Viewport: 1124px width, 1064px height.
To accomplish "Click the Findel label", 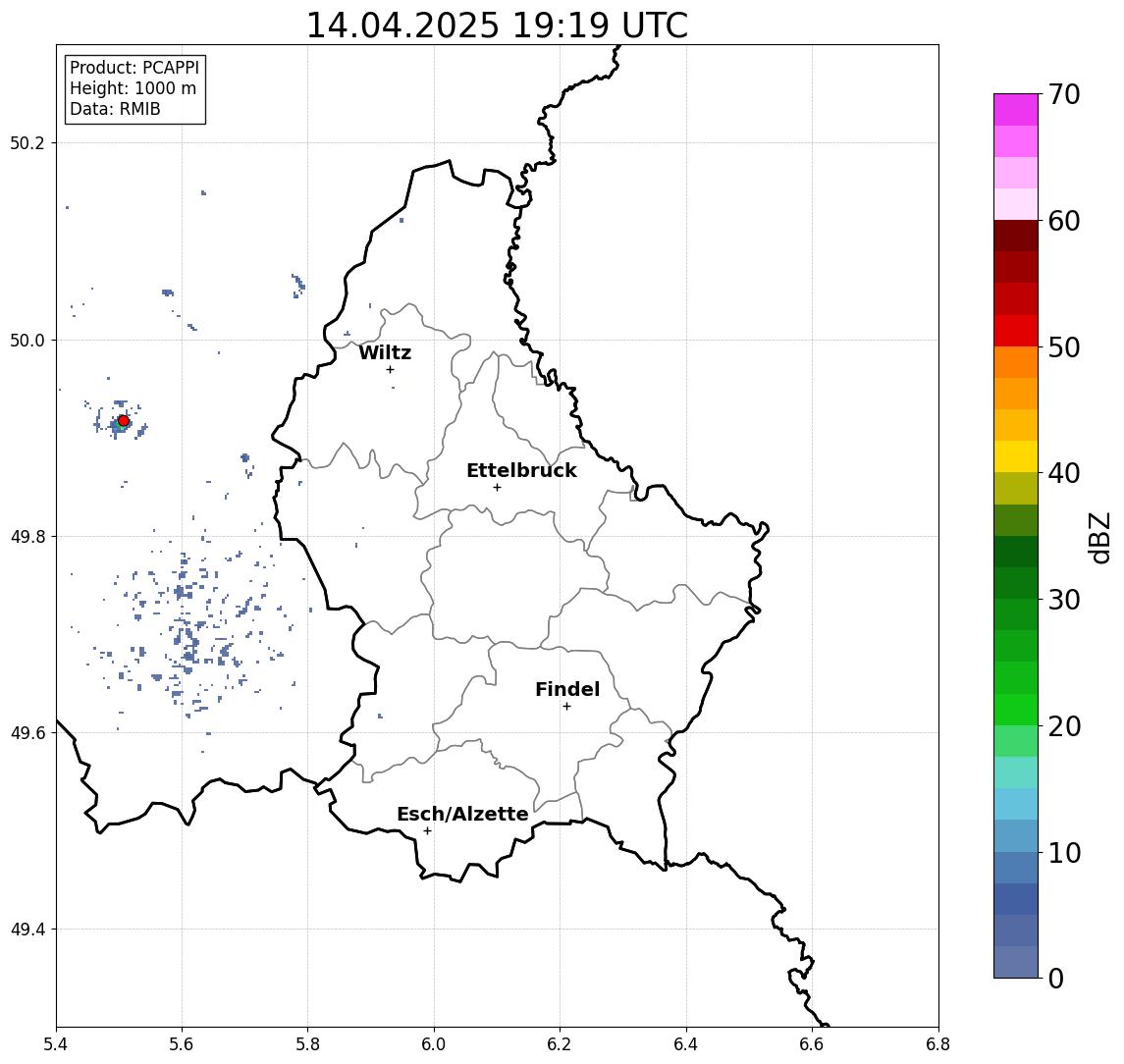I will point(567,689).
